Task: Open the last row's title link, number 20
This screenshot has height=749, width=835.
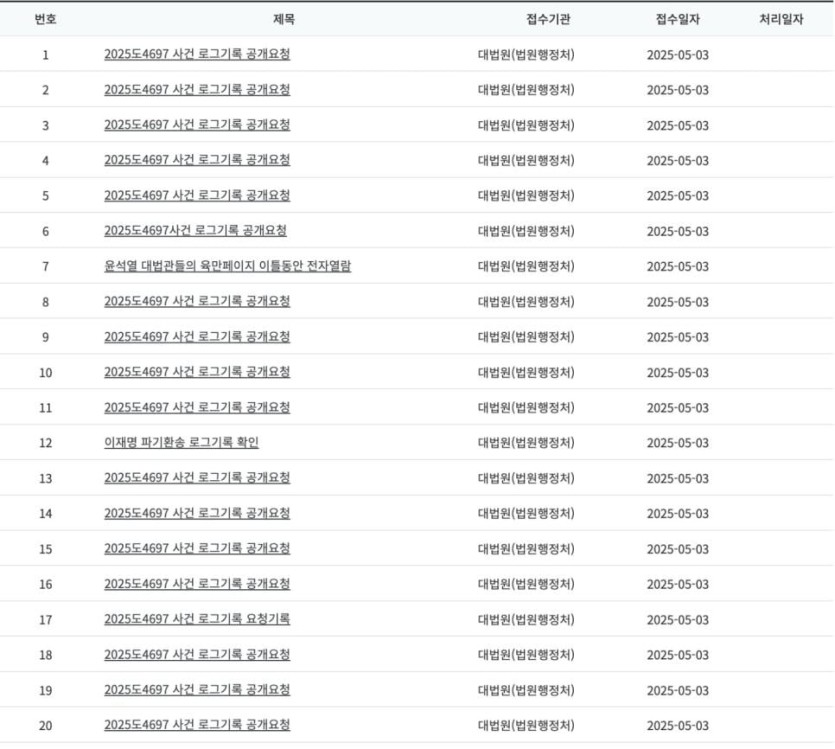Action: 197,725
